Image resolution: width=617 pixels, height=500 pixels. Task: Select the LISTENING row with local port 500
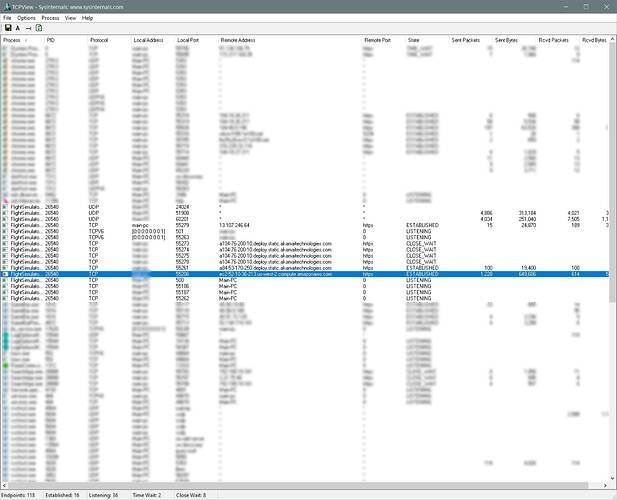pos(305,280)
